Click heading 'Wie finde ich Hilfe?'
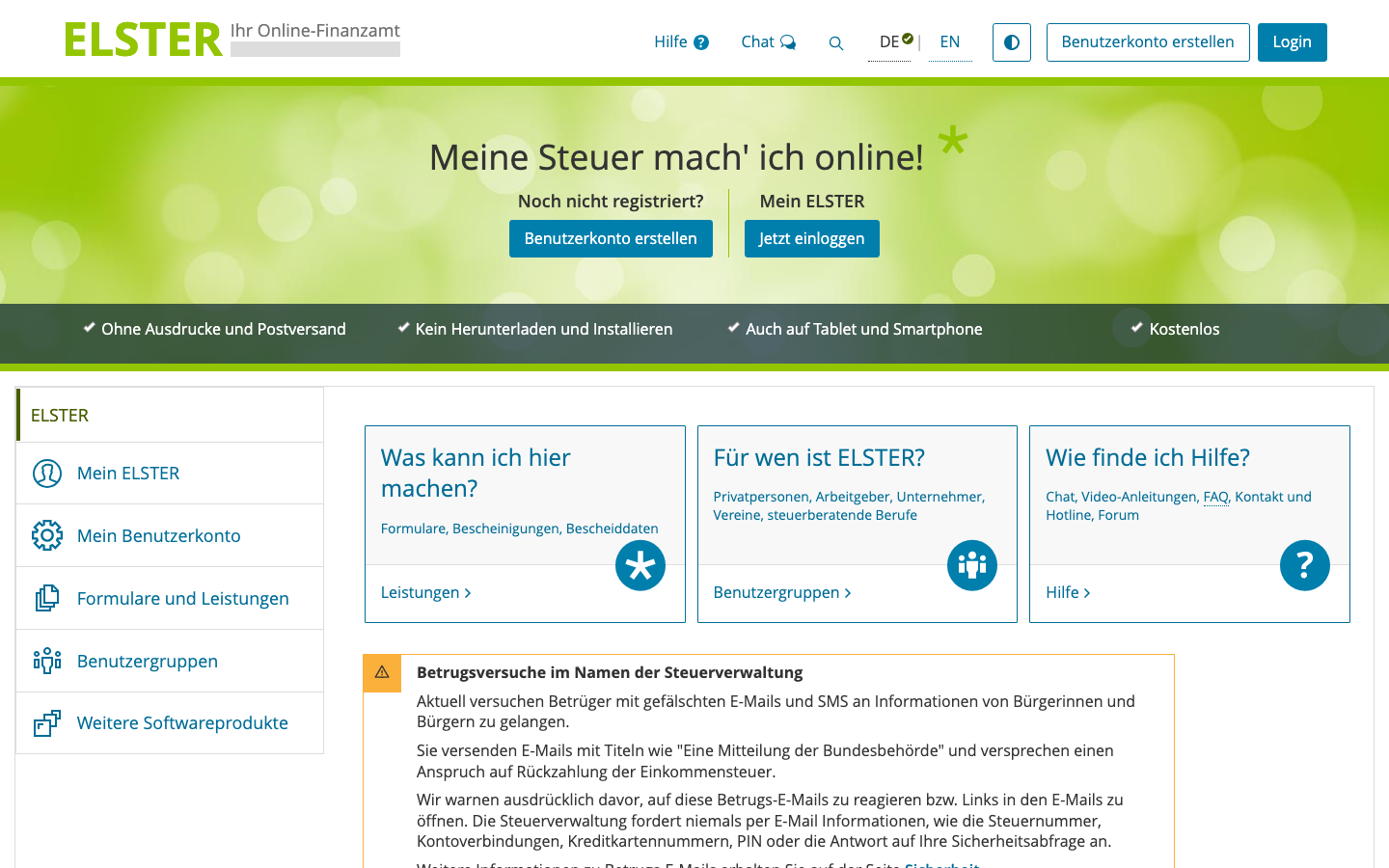This screenshot has height=868, width=1389. [x=1148, y=457]
